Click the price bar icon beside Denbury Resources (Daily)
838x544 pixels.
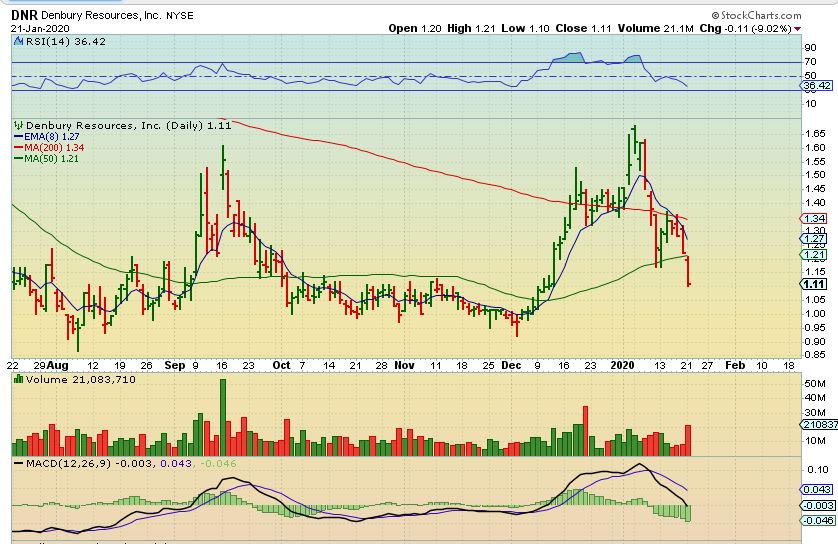[x=19, y=126]
